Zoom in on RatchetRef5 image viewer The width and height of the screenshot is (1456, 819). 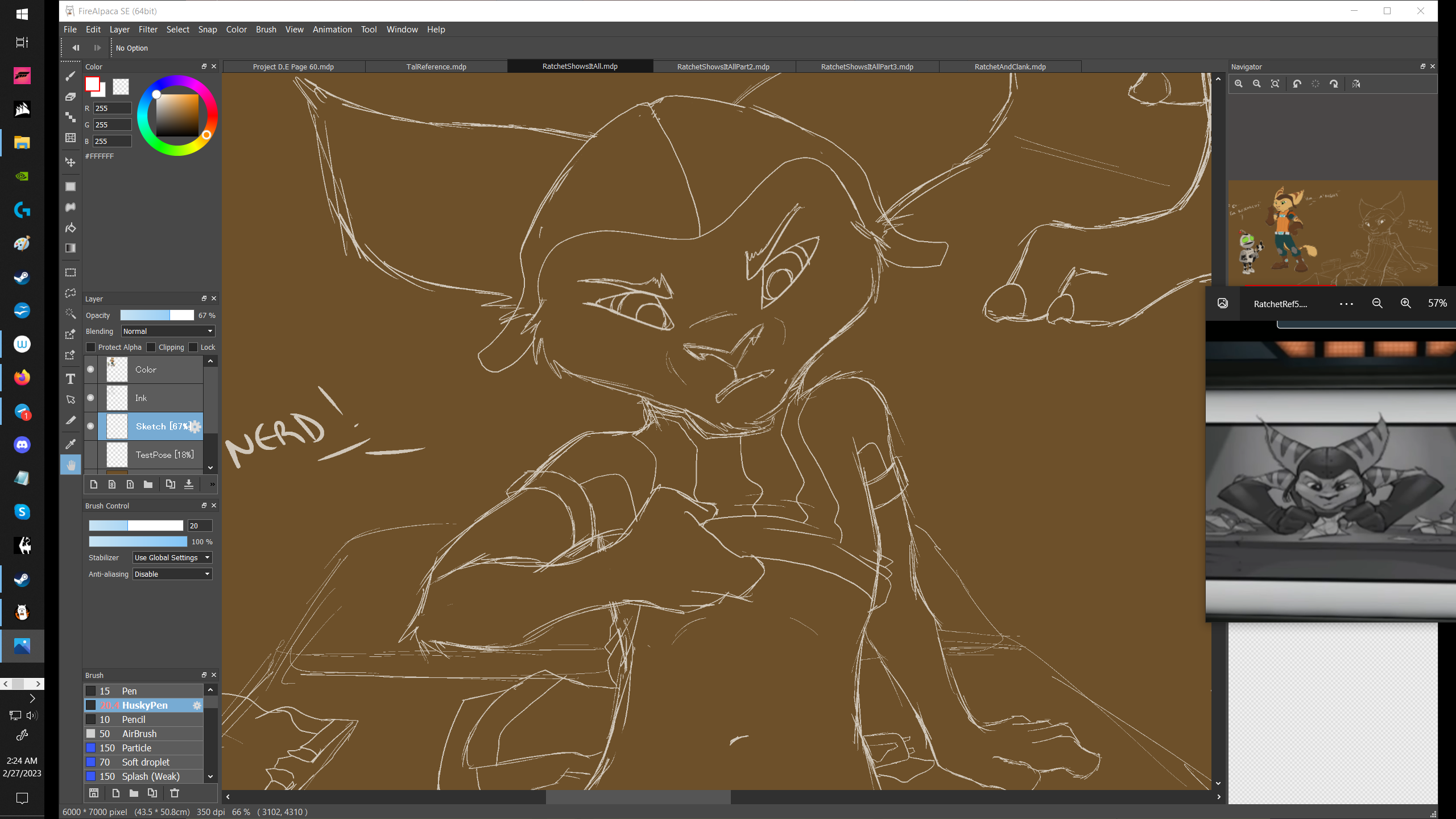(x=1405, y=303)
